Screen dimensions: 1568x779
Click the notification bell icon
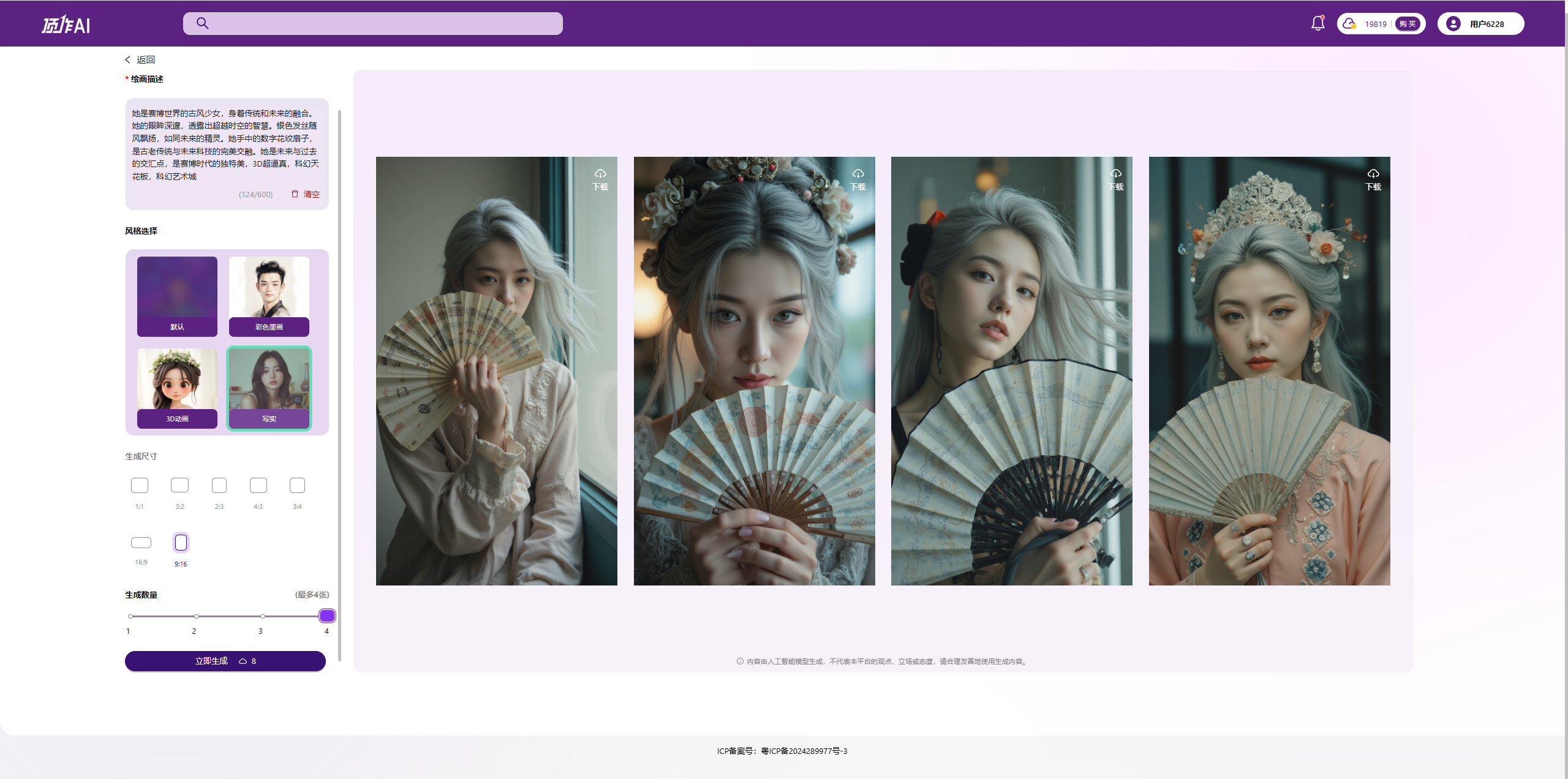pos(1317,23)
